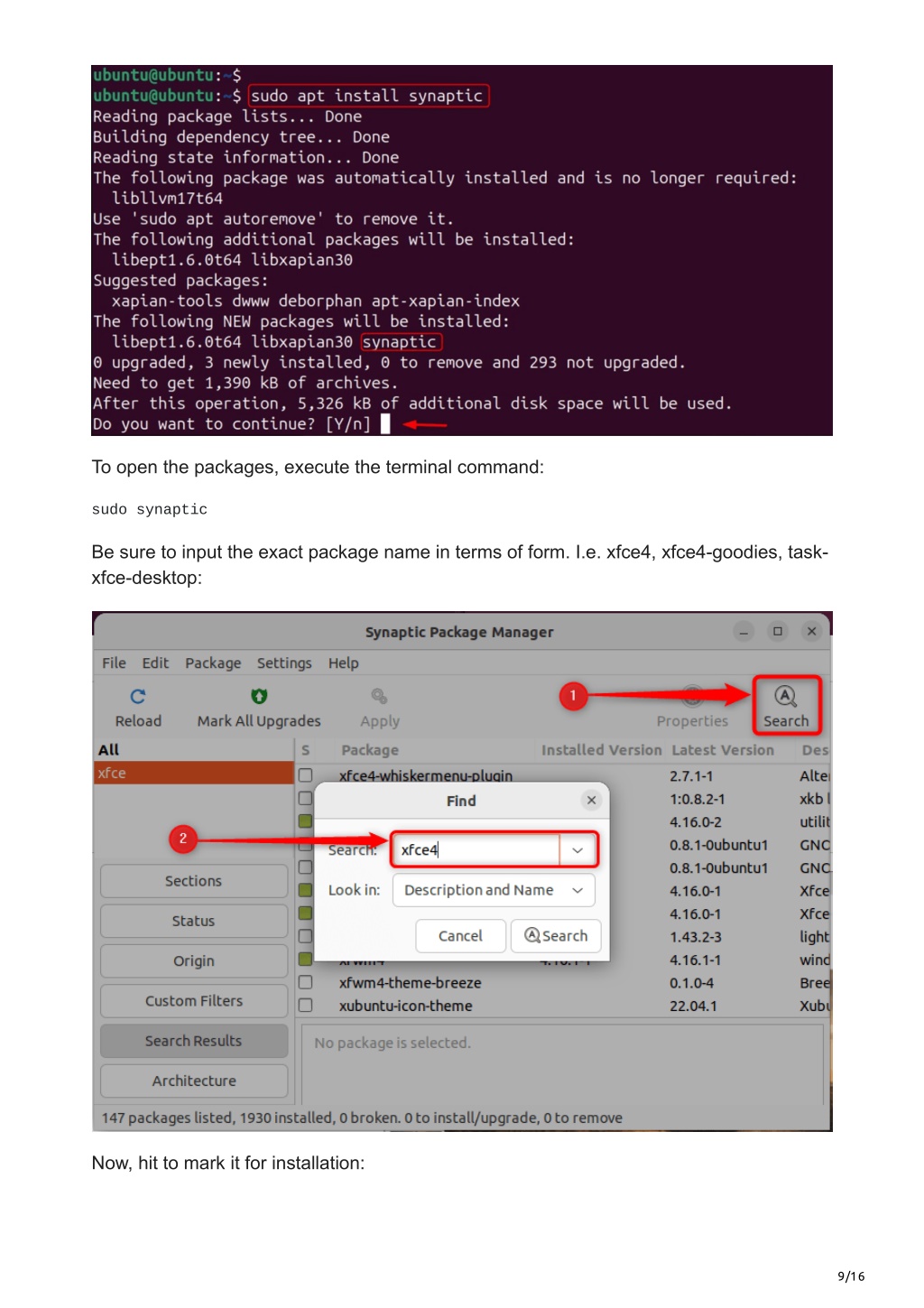Viewport: 924px width, 1308px height.
Task: Click the Apply gears icon
Action: coord(380,696)
